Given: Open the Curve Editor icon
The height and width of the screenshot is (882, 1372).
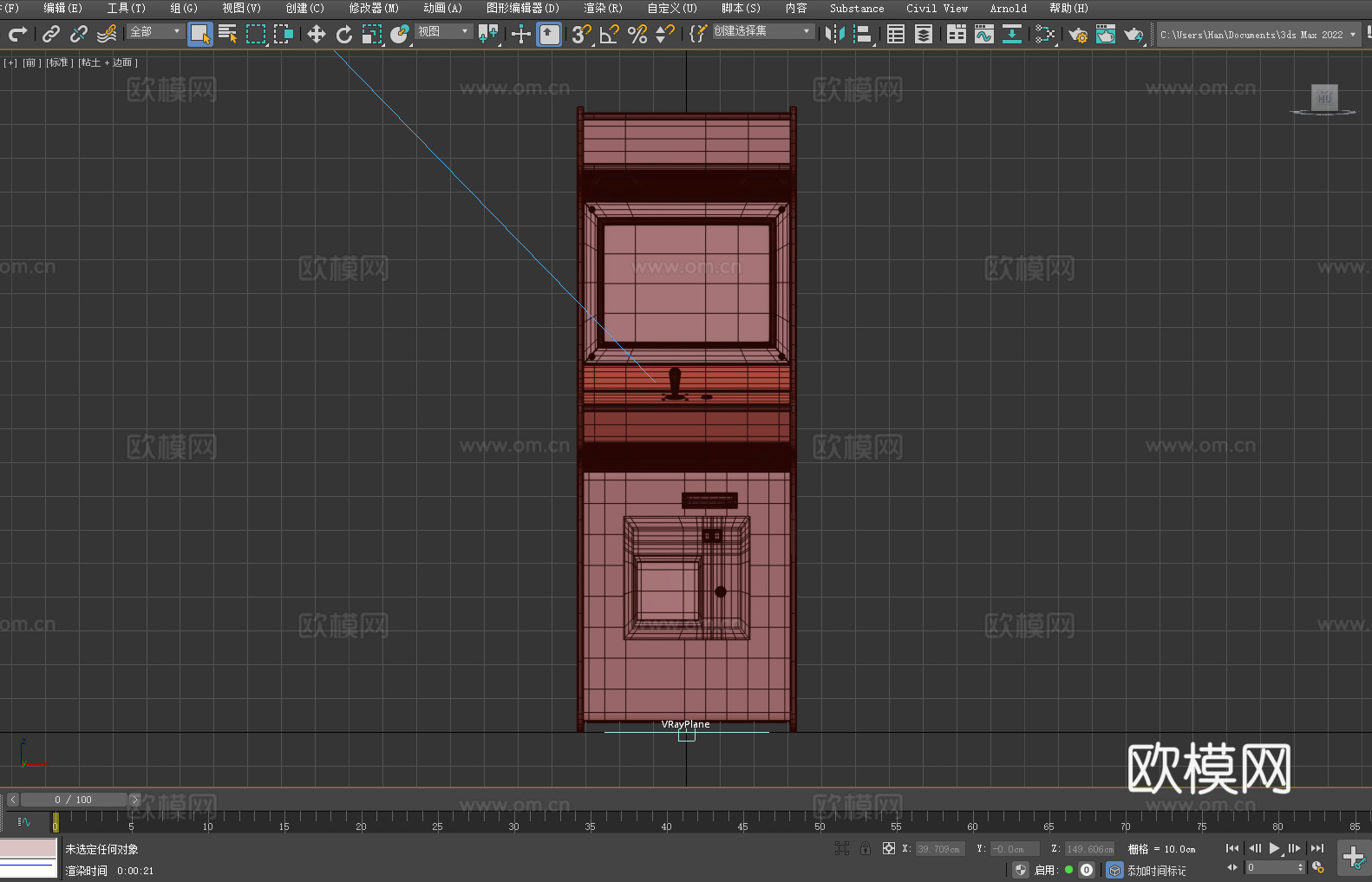Looking at the screenshot, I should (983, 34).
